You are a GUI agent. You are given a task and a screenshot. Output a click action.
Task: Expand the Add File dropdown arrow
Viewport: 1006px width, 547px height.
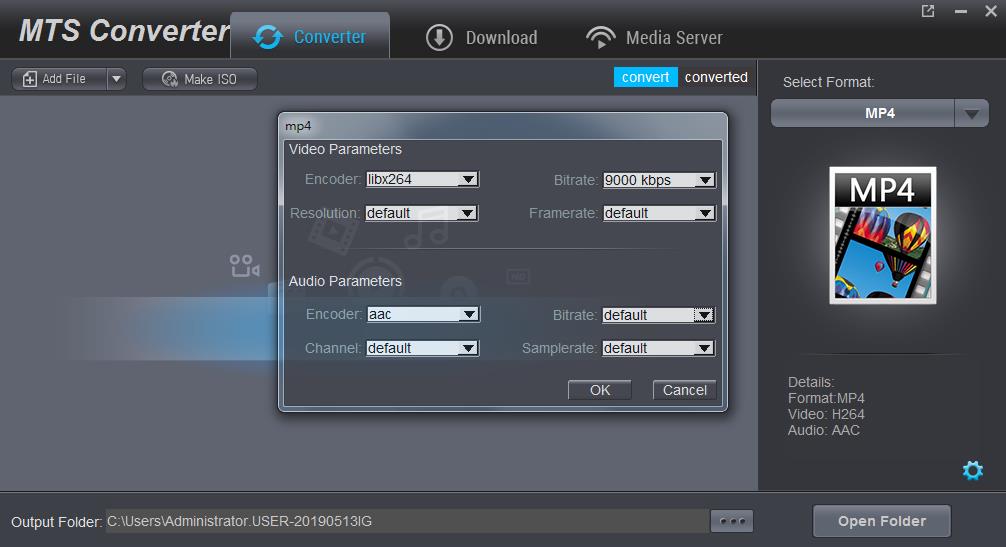coord(115,79)
